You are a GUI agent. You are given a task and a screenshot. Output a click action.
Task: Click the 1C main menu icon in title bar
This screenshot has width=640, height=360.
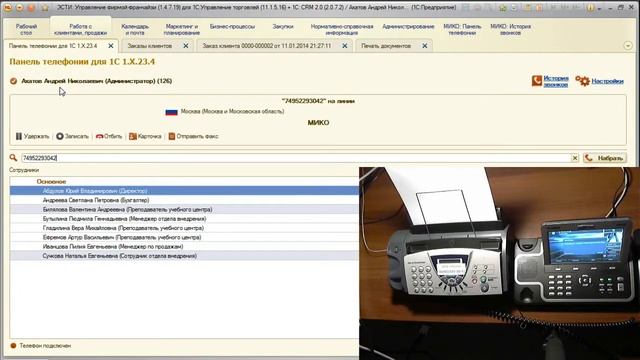click(8, 7)
